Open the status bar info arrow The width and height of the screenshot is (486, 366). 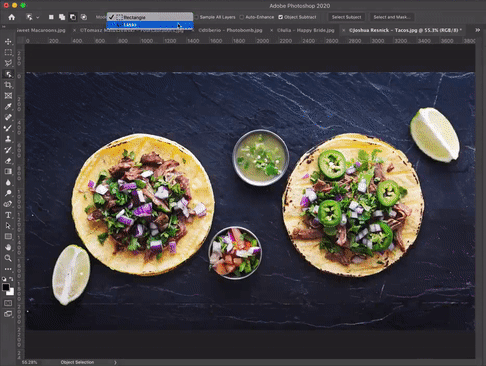115,362
